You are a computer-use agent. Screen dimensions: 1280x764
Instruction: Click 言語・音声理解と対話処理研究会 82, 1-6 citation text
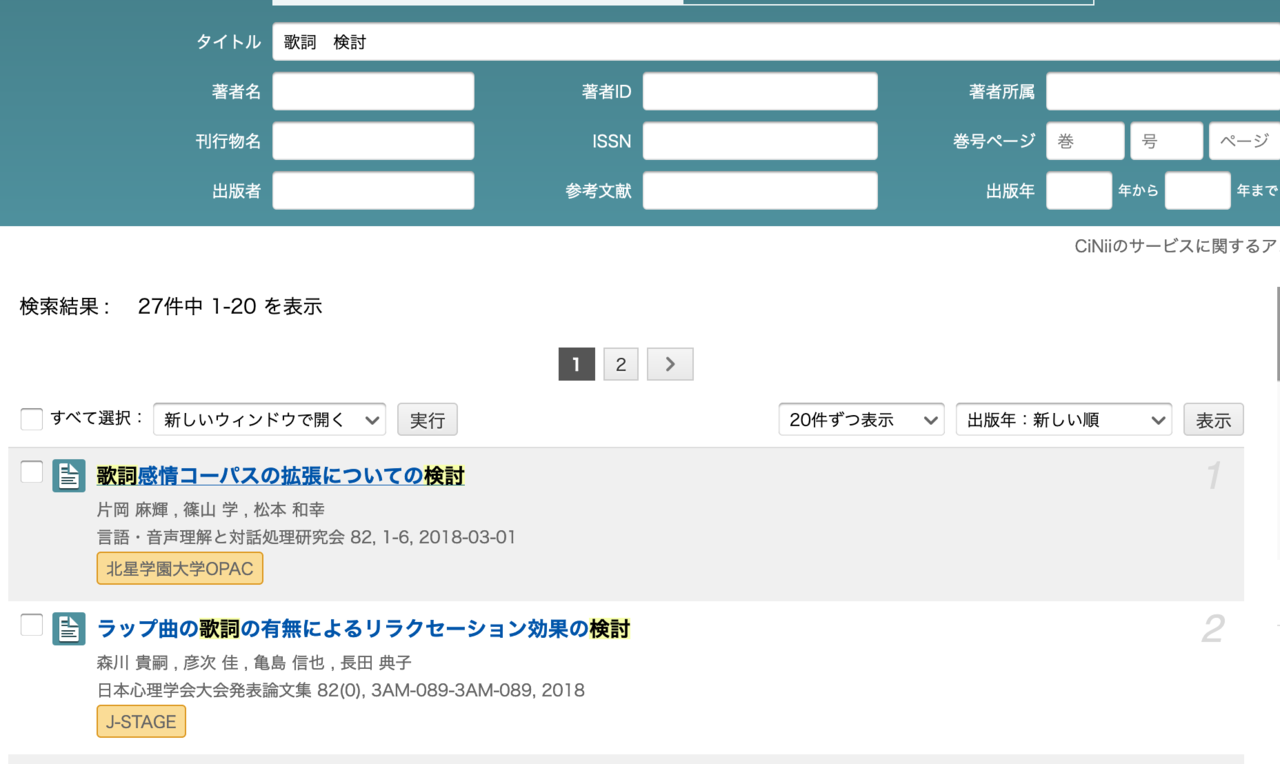pyautogui.click(x=306, y=537)
